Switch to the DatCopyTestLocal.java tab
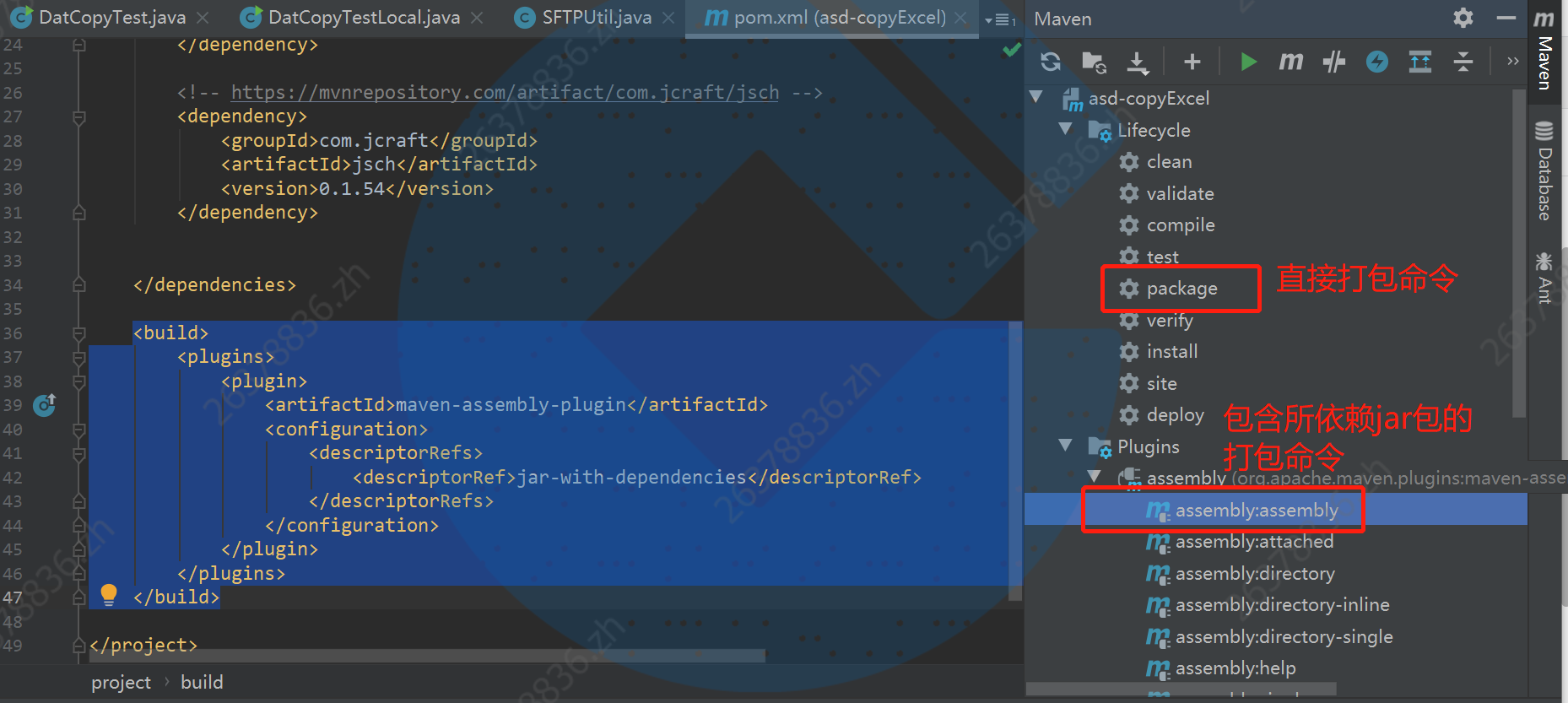Screen dimensions: 1568x703 click(x=364, y=17)
